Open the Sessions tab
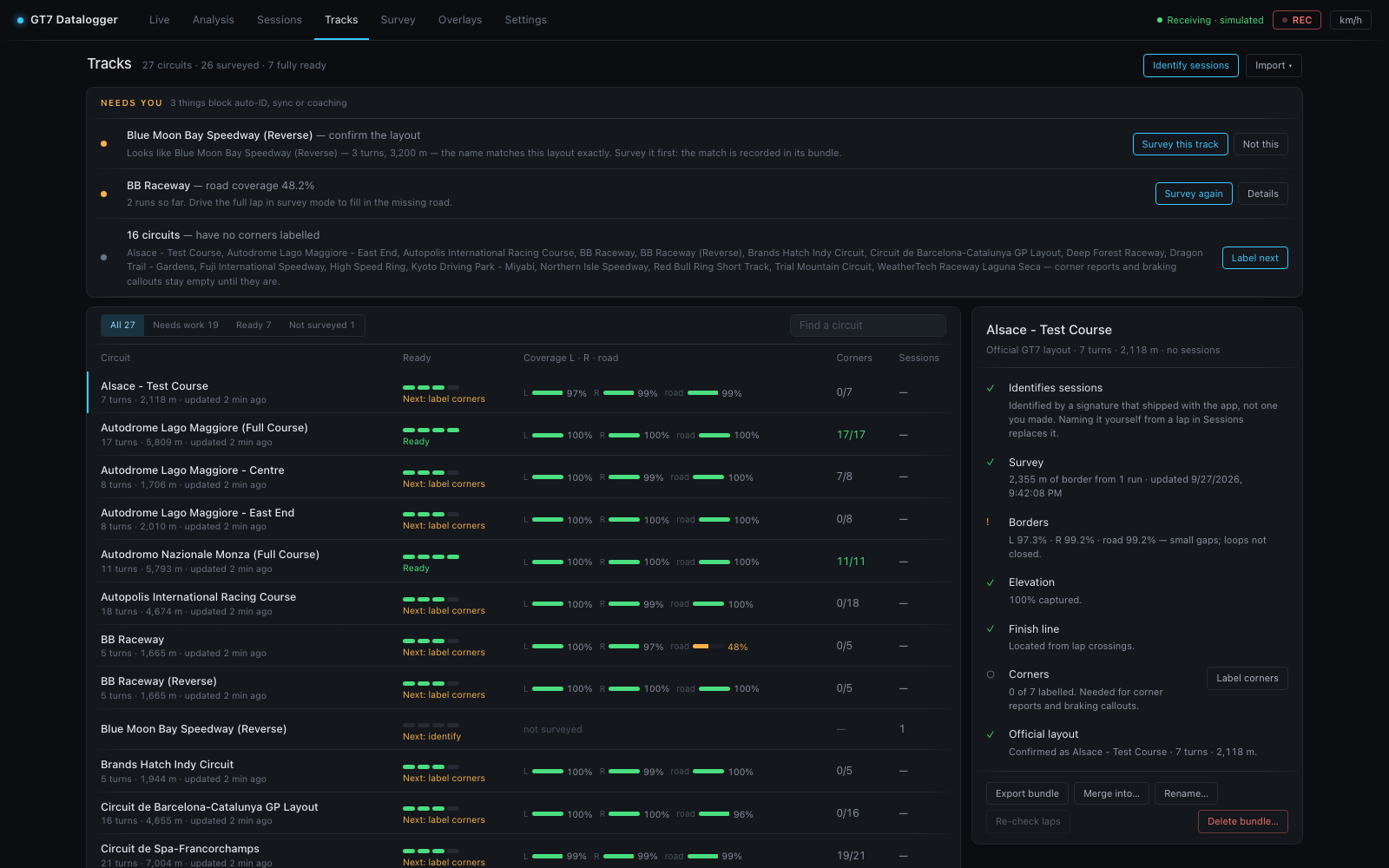Image resolution: width=1389 pixels, height=868 pixels. [280, 20]
